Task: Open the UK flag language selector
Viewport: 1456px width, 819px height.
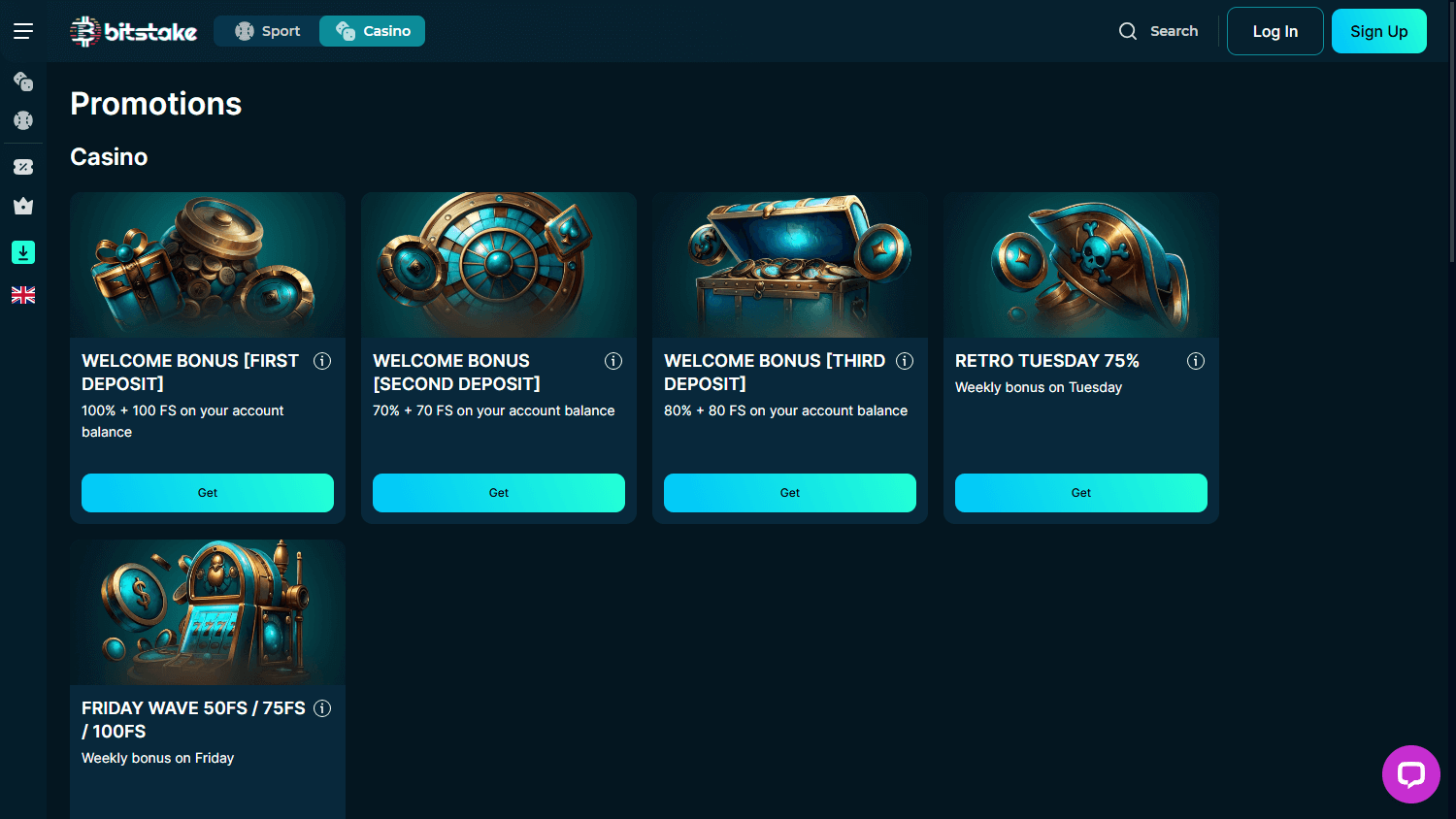Action: tap(23, 294)
